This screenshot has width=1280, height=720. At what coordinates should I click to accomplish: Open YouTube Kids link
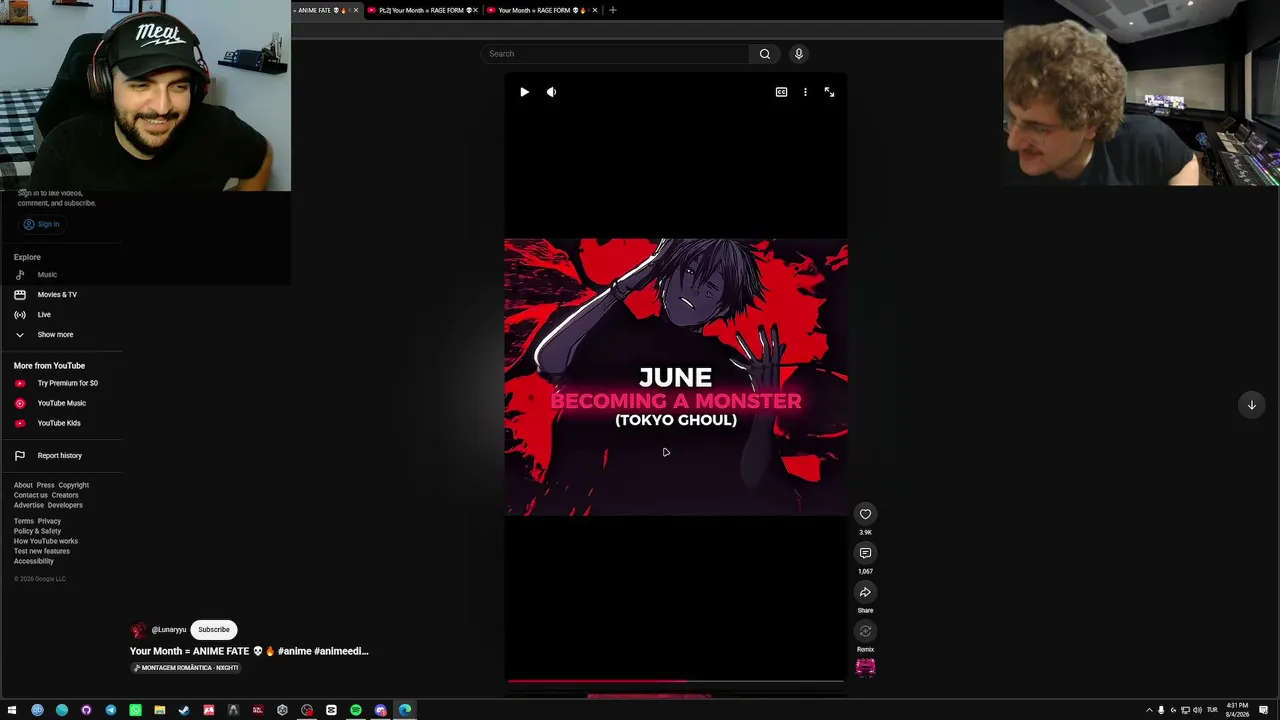click(59, 423)
